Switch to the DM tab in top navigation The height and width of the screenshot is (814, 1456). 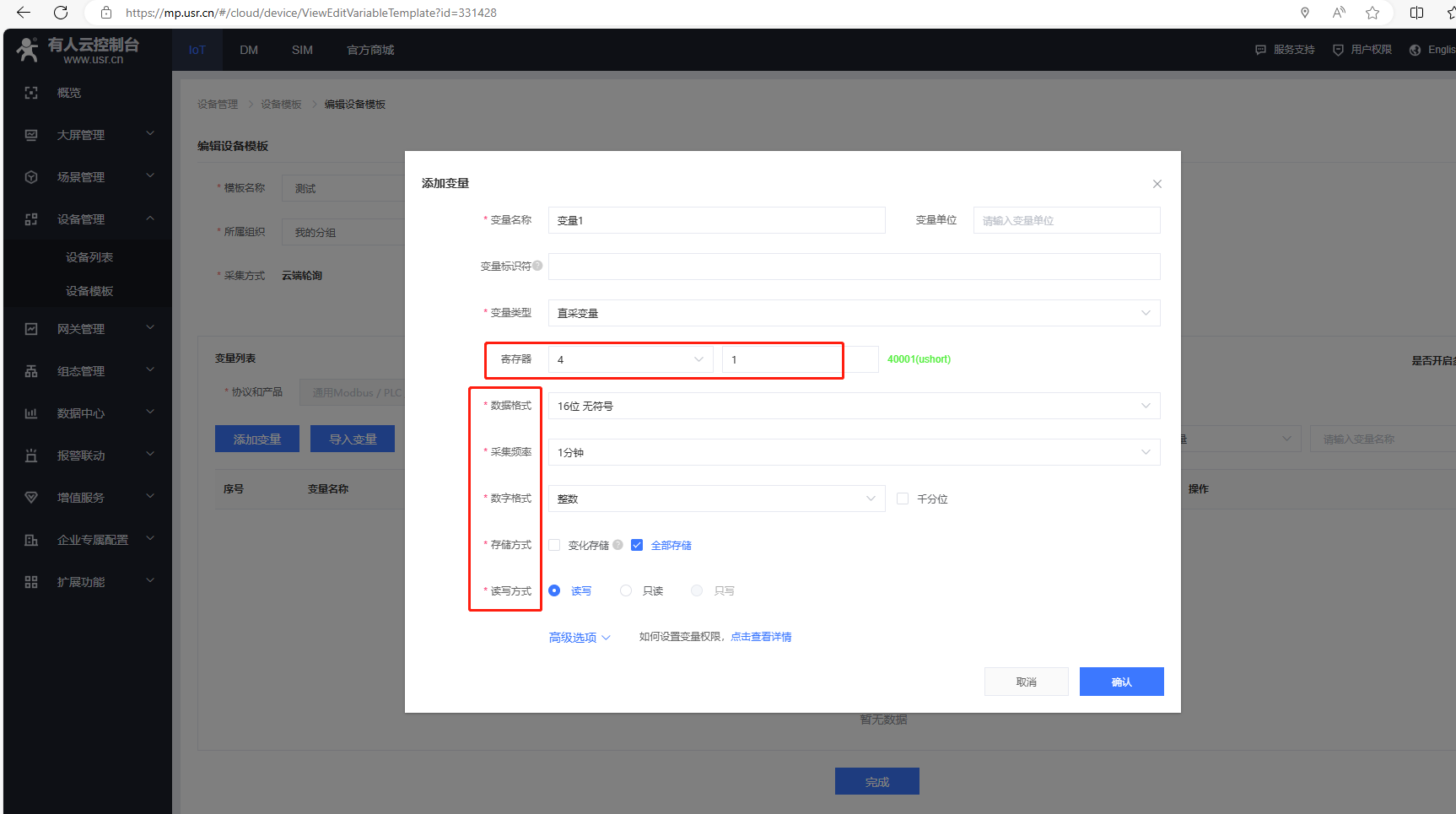[249, 50]
